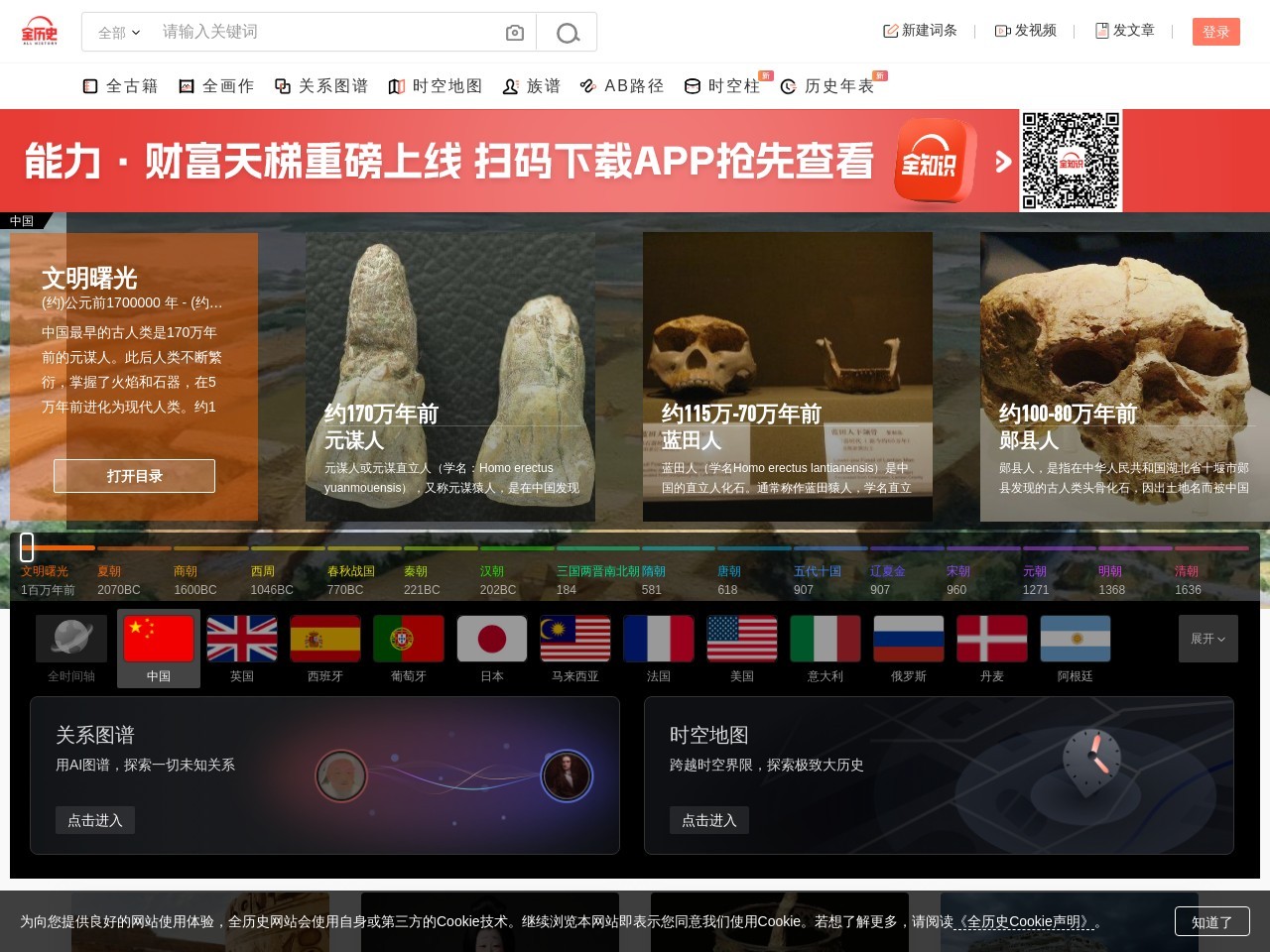Expand the country list with 展开
This screenshot has width=1270, height=952.
click(1207, 639)
